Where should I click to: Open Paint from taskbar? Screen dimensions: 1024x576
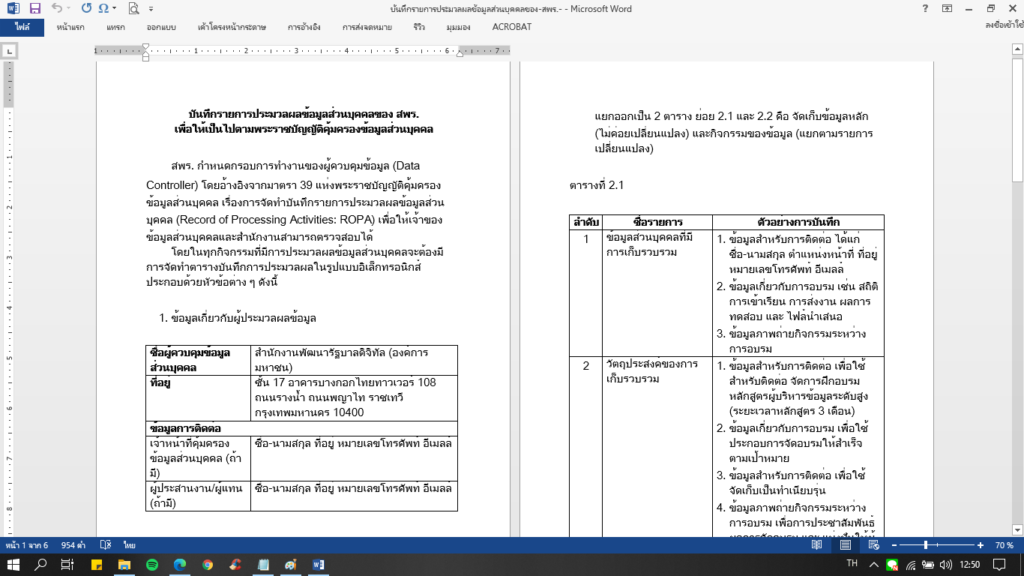291,565
